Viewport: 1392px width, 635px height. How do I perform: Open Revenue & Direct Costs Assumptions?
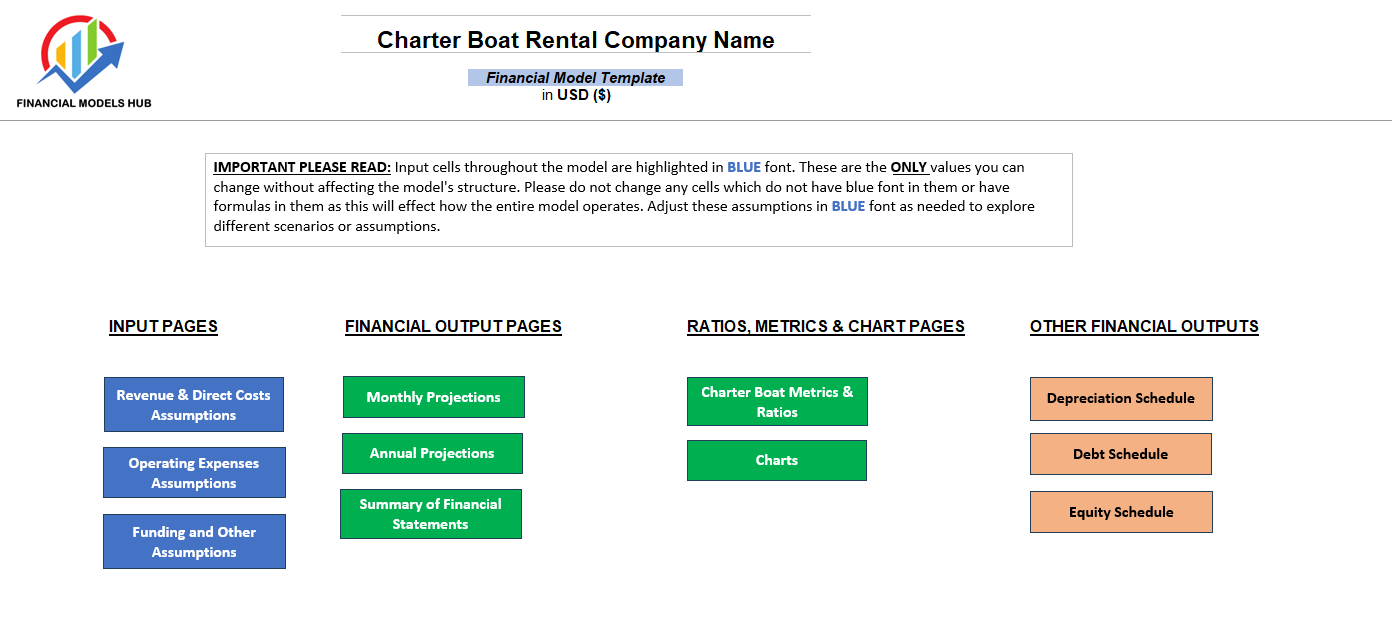point(193,404)
